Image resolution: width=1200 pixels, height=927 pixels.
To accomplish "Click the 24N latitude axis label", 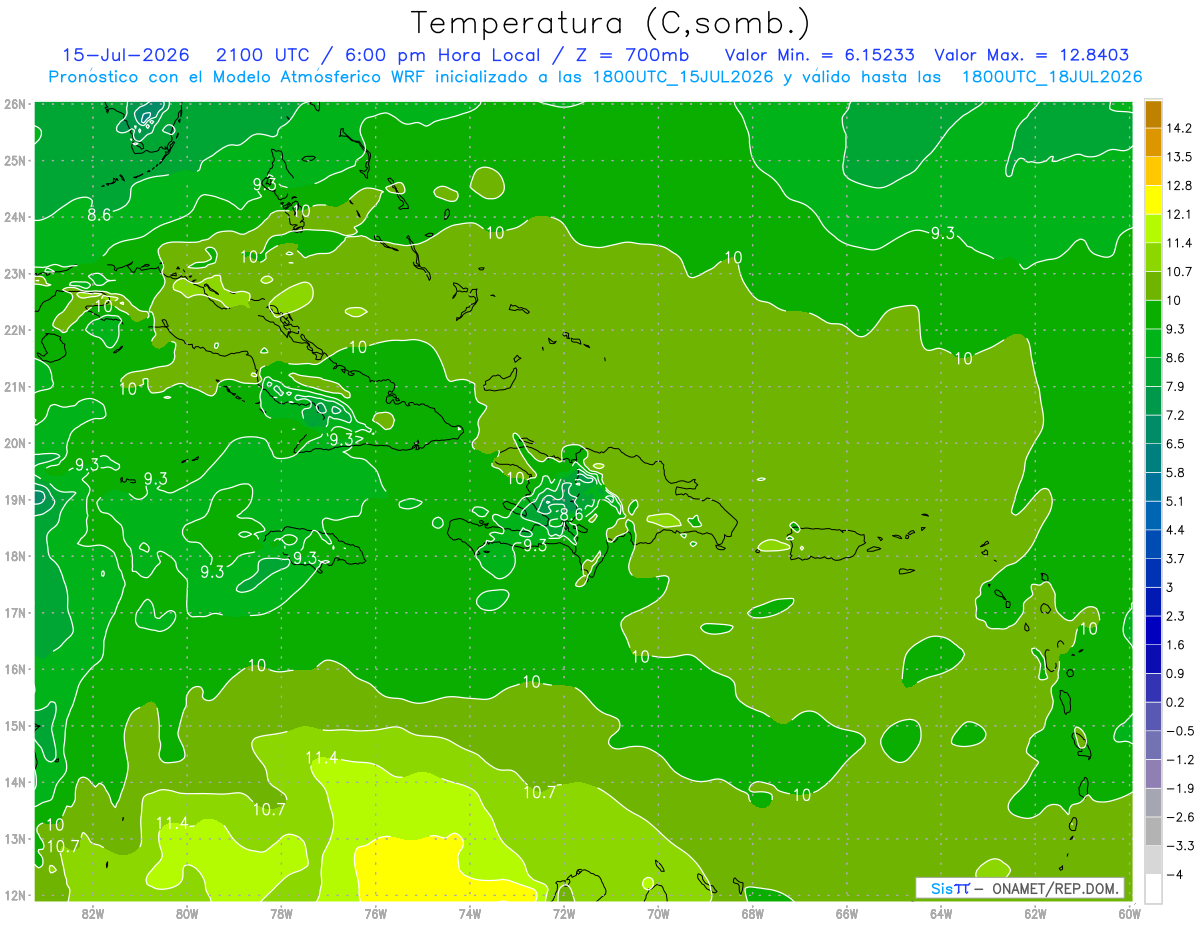I will 15,217.
